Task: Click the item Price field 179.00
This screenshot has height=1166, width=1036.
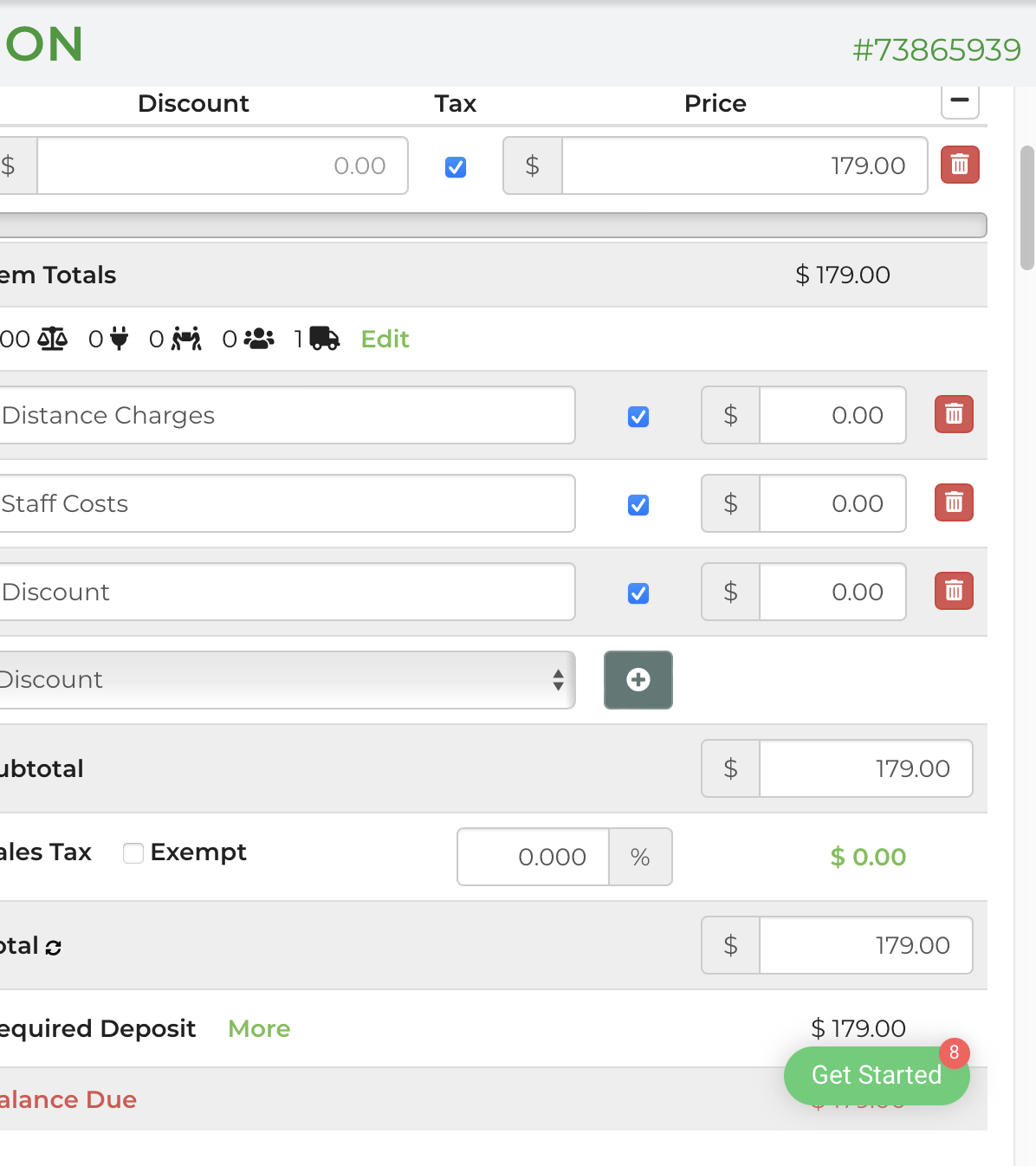Action: pos(745,165)
